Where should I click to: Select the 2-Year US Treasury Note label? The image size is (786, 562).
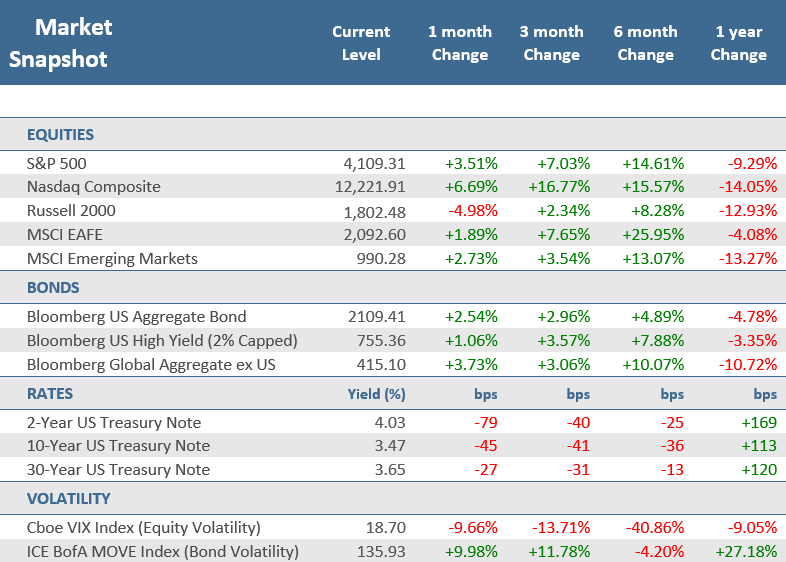point(114,423)
